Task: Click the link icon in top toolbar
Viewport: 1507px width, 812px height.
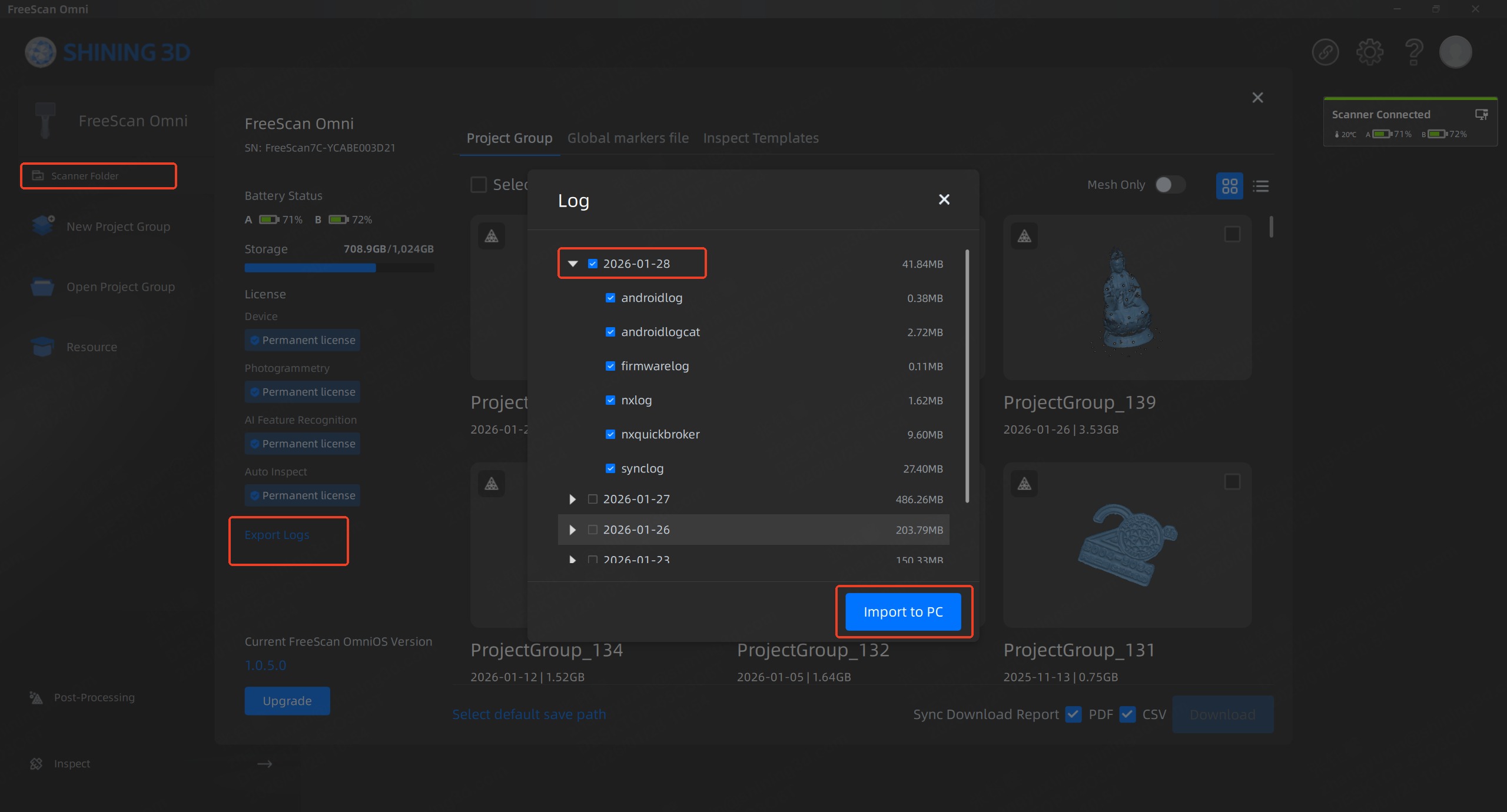Action: [1325, 52]
